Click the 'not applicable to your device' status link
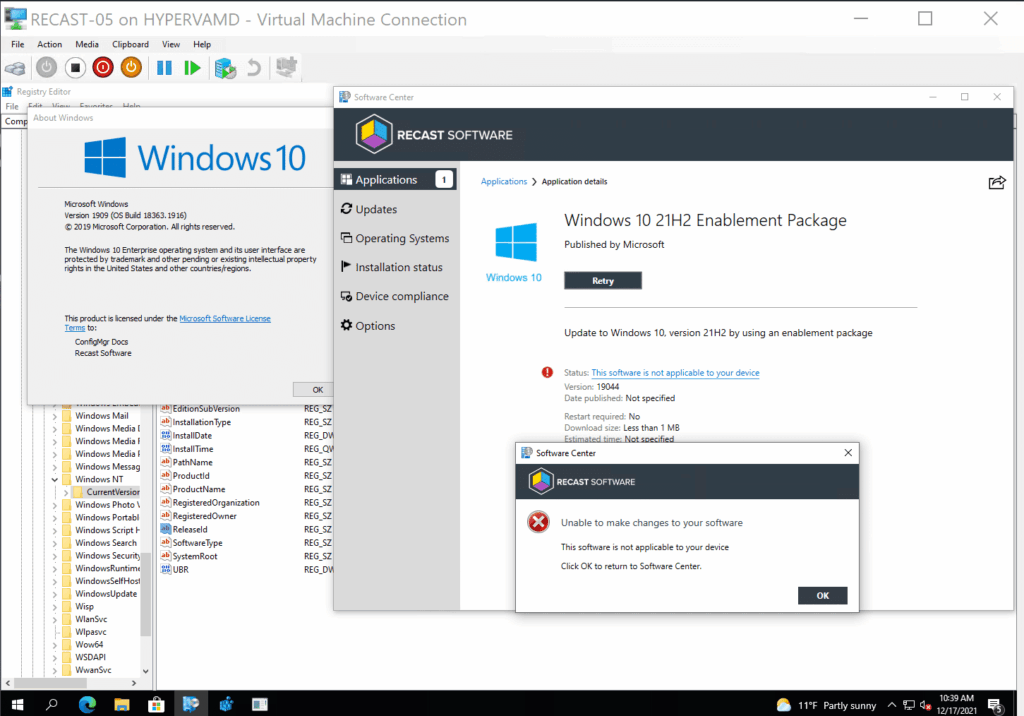The image size is (1024, 716). (675, 372)
